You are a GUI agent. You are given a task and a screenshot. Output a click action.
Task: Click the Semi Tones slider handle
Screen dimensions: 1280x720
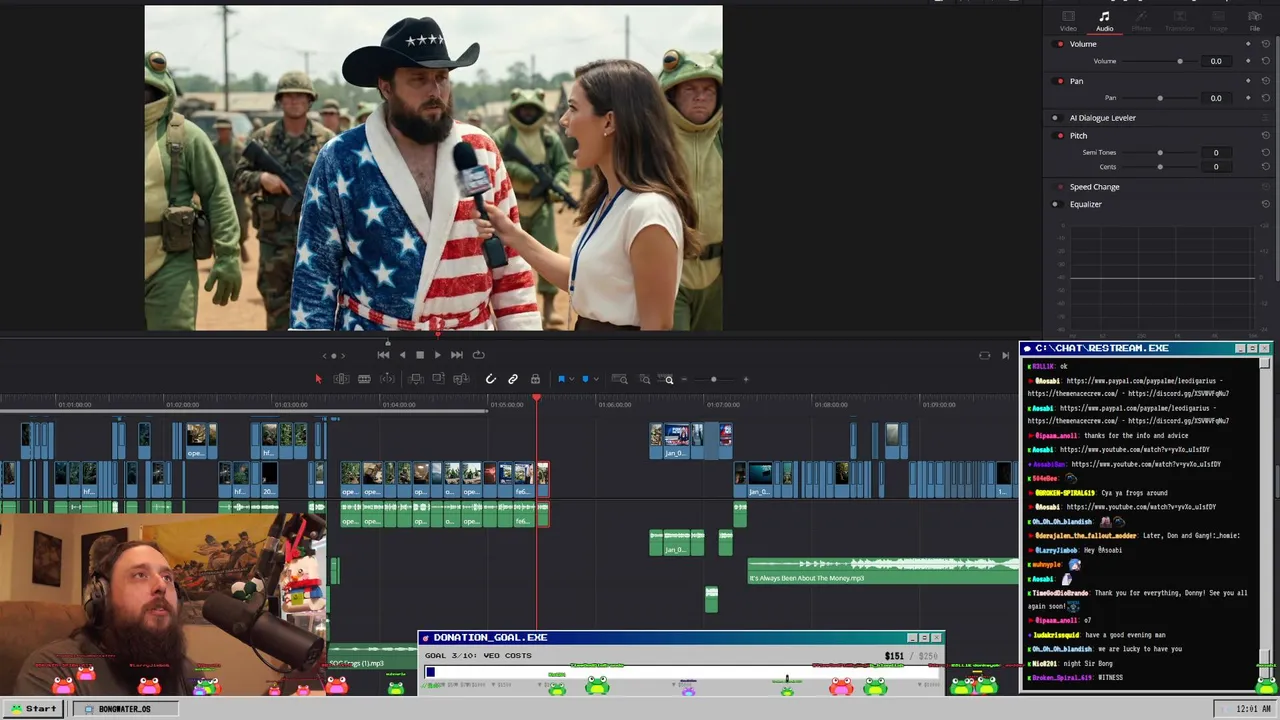[x=1160, y=153]
